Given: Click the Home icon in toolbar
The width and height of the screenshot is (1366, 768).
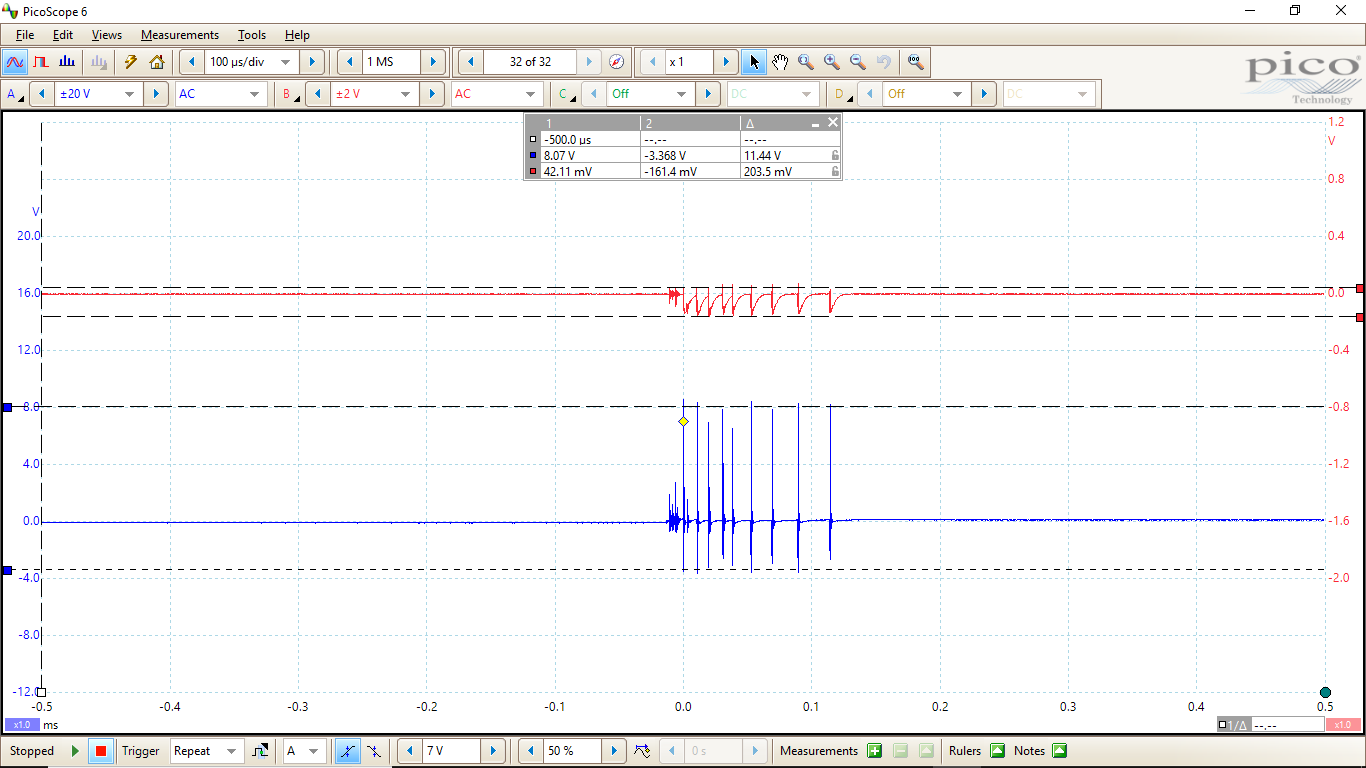Looking at the screenshot, I should pos(157,62).
